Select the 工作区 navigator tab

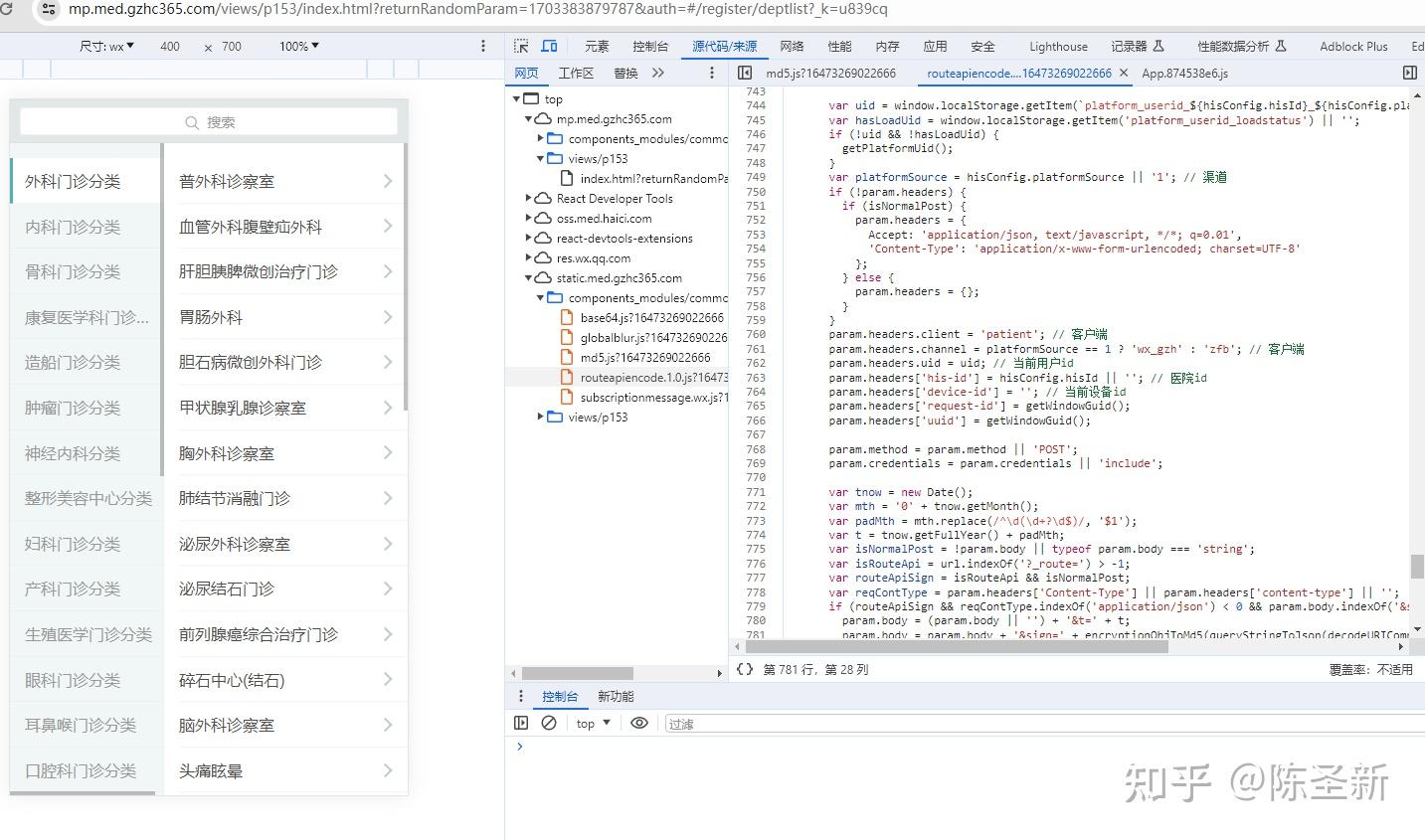point(576,73)
